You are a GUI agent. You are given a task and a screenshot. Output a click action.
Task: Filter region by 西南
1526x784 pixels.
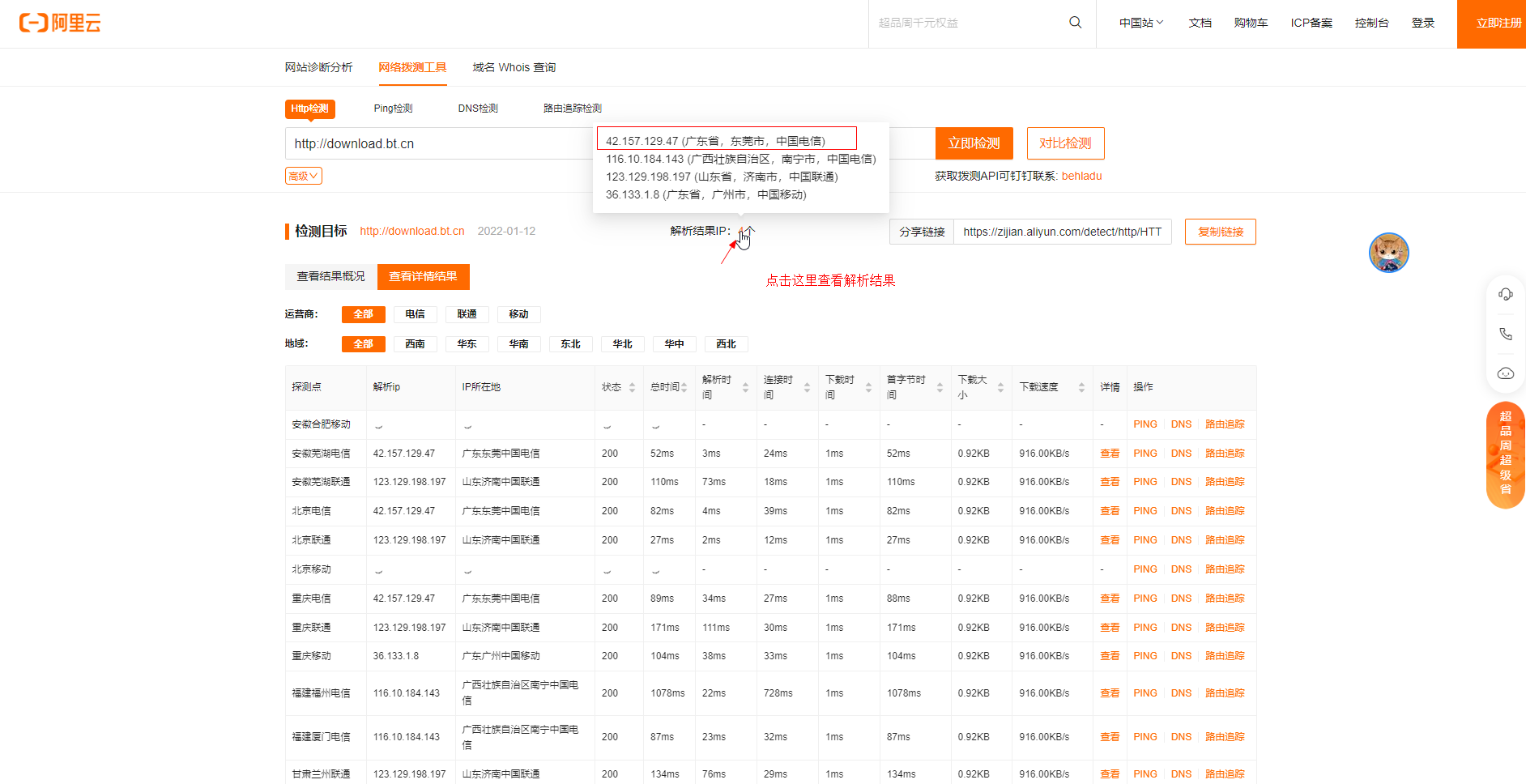coord(415,344)
